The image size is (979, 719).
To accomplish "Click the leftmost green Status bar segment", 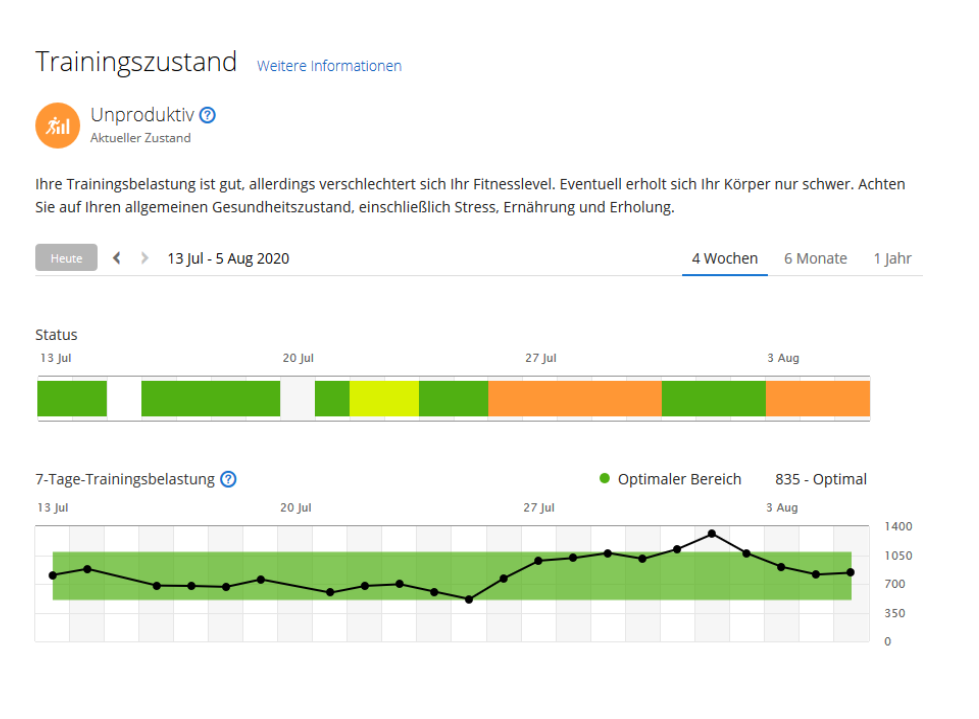I will (x=72, y=398).
